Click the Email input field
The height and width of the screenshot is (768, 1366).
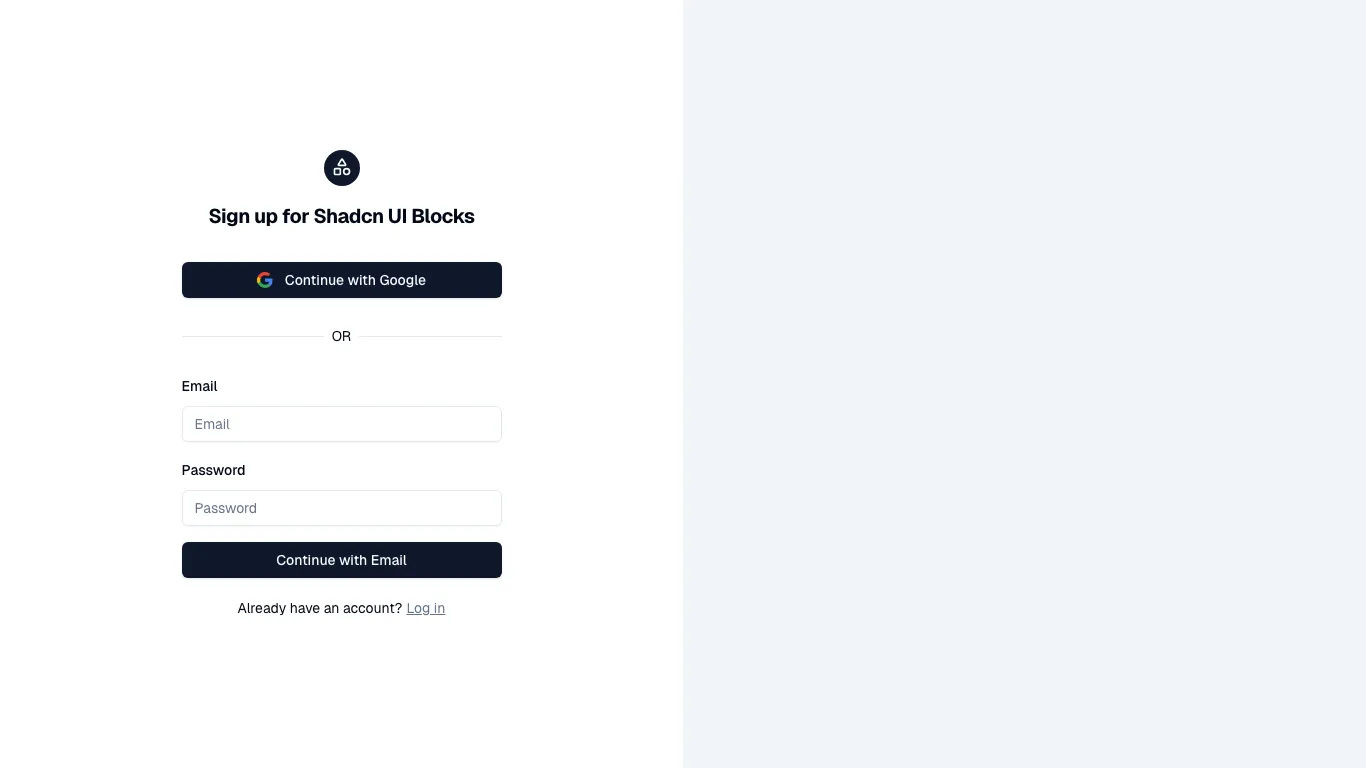click(341, 424)
